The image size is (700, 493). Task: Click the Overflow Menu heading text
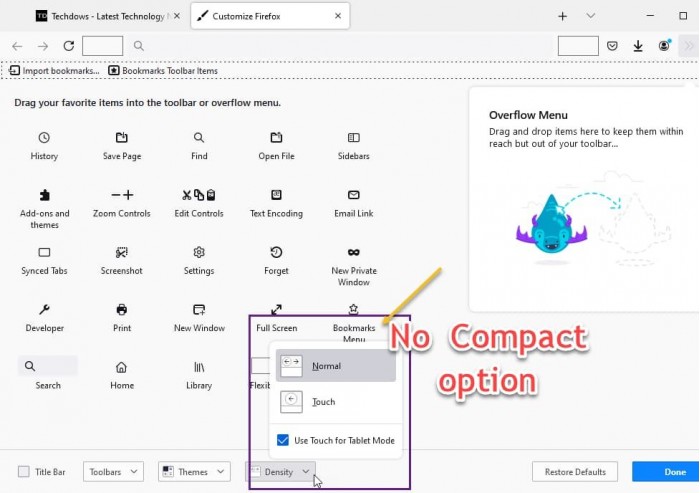pyautogui.click(x=528, y=115)
